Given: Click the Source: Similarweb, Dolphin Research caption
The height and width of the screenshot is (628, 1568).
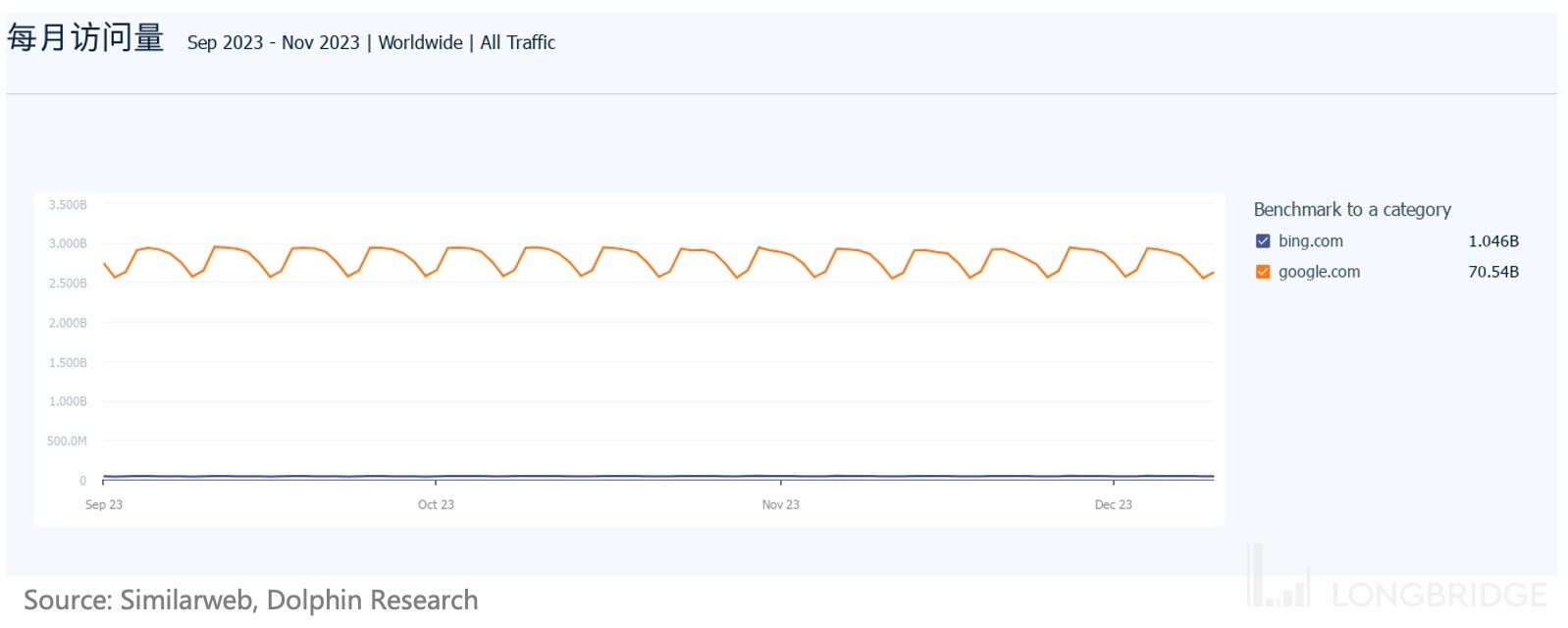Looking at the screenshot, I should 250,601.
